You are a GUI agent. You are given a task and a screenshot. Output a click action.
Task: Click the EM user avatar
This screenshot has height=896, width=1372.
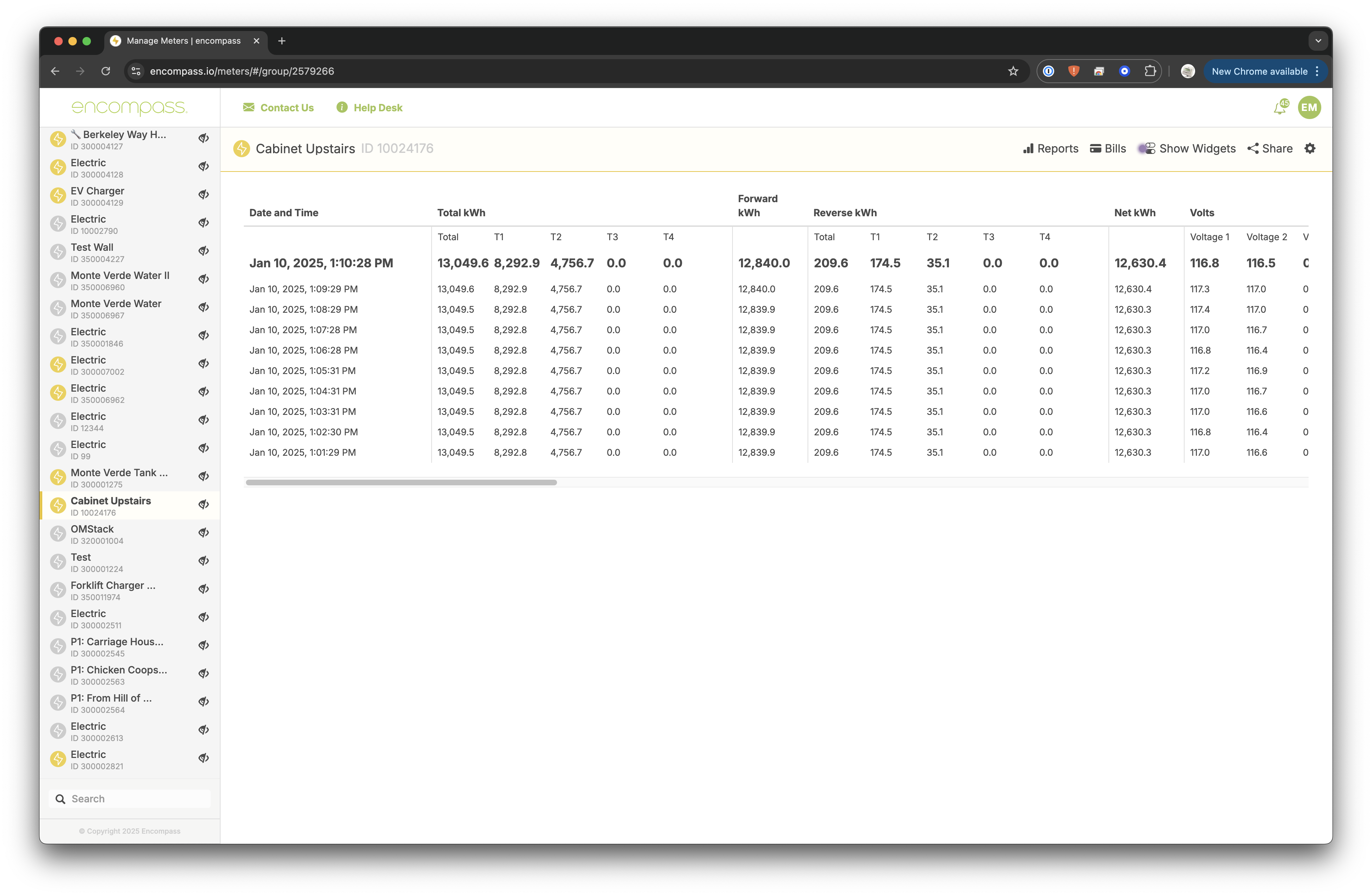[1309, 108]
